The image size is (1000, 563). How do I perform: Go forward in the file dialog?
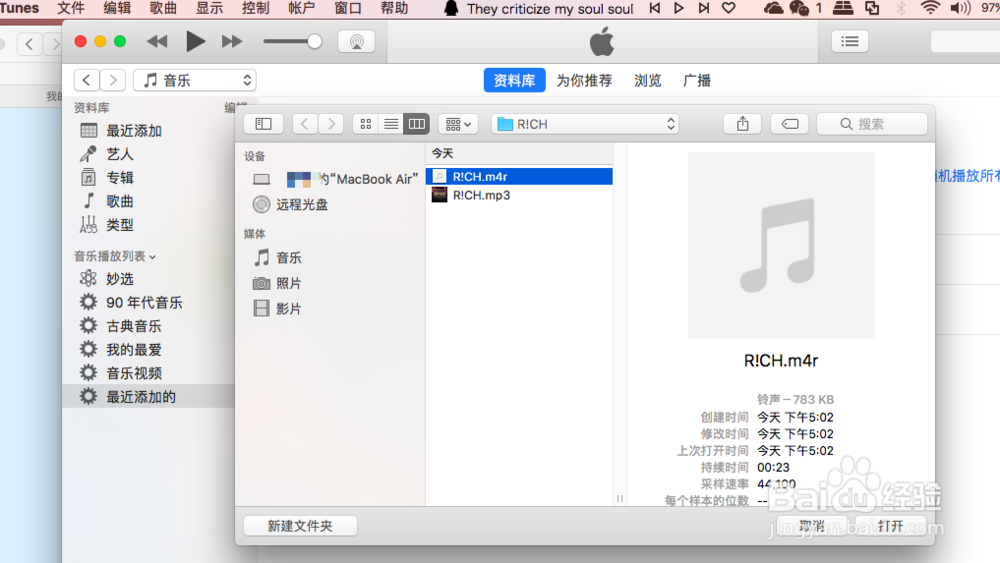click(x=331, y=124)
